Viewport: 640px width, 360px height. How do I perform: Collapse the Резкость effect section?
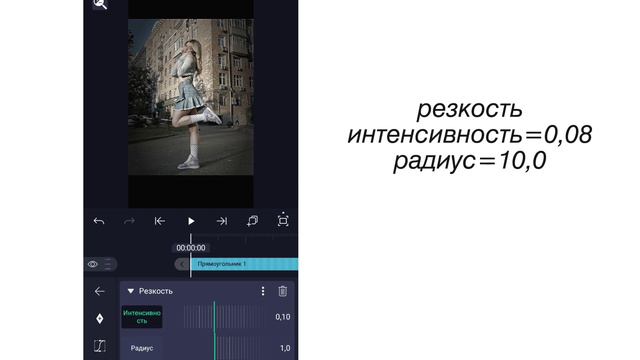coord(131,291)
